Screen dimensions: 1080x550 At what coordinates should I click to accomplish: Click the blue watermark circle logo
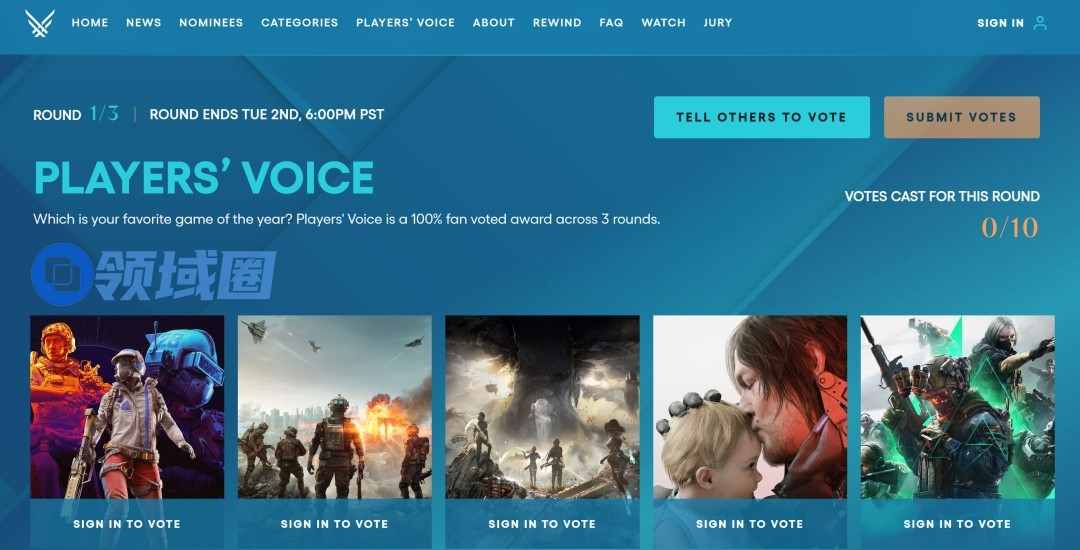(x=62, y=275)
